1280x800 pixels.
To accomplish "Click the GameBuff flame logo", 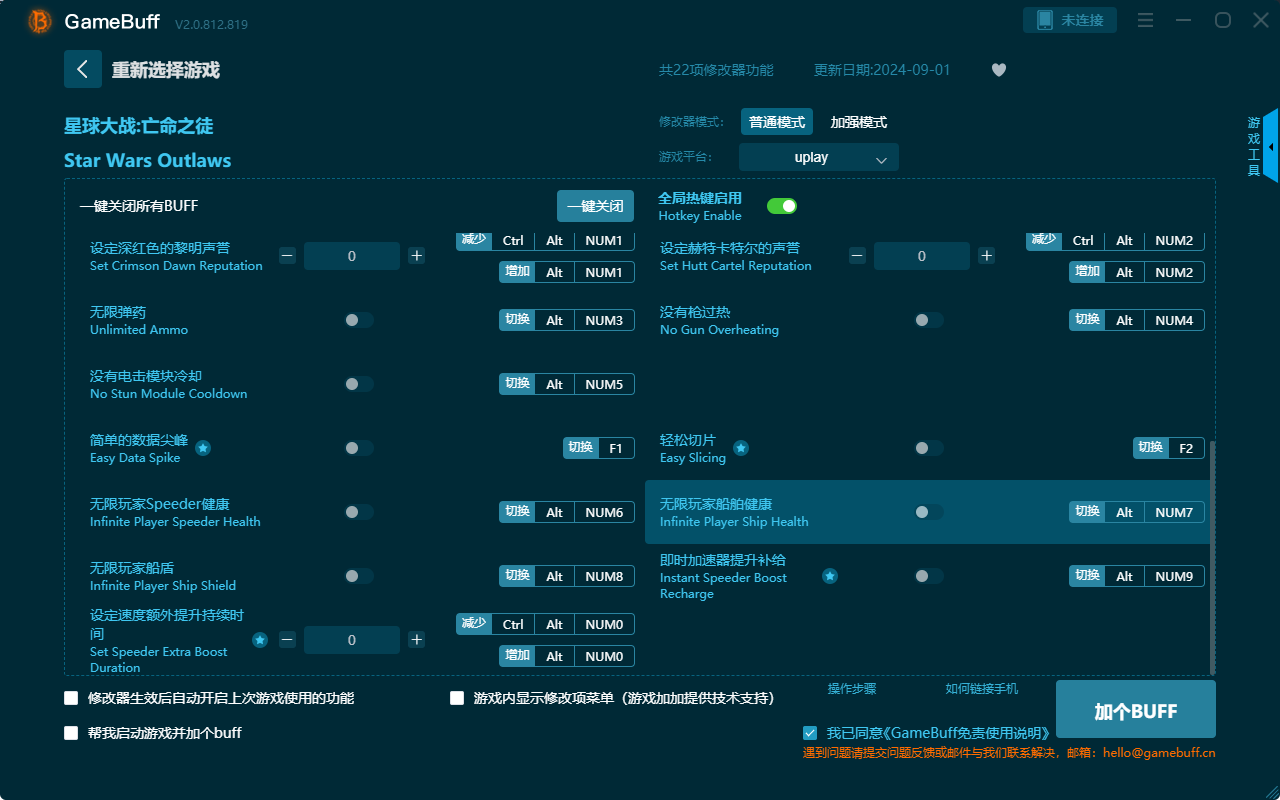I will (38, 21).
